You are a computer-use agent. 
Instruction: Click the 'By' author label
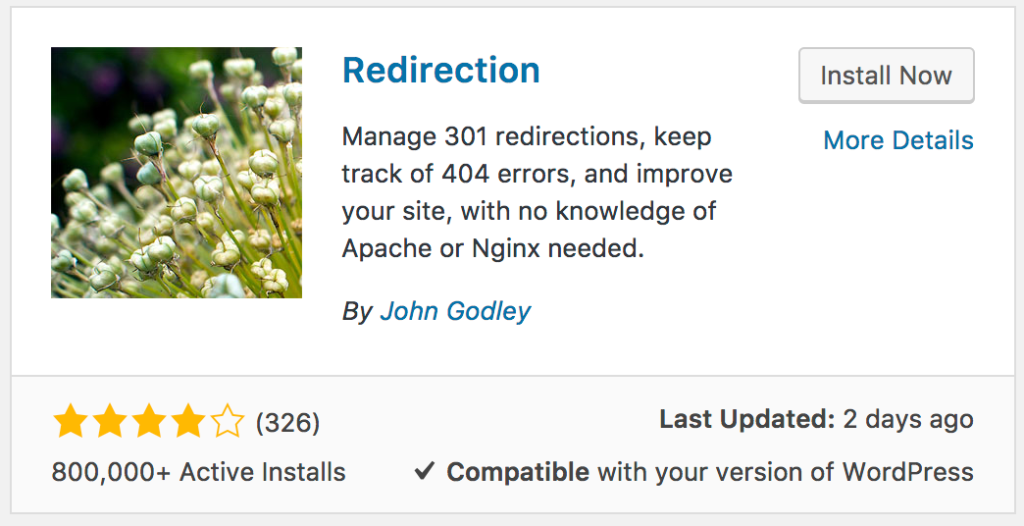(357, 312)
